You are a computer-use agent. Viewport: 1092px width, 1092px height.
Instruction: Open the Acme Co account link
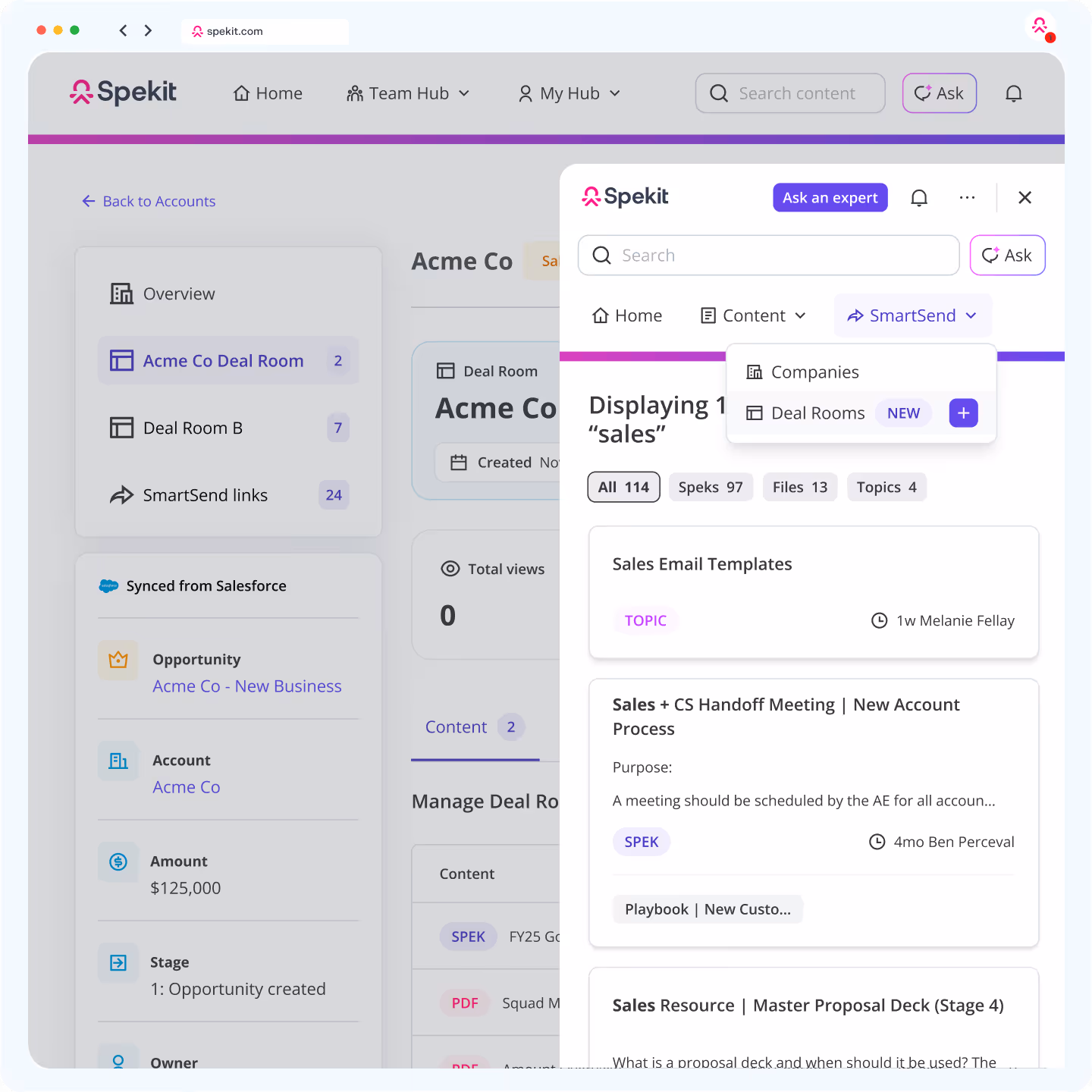tap(187, 787)
